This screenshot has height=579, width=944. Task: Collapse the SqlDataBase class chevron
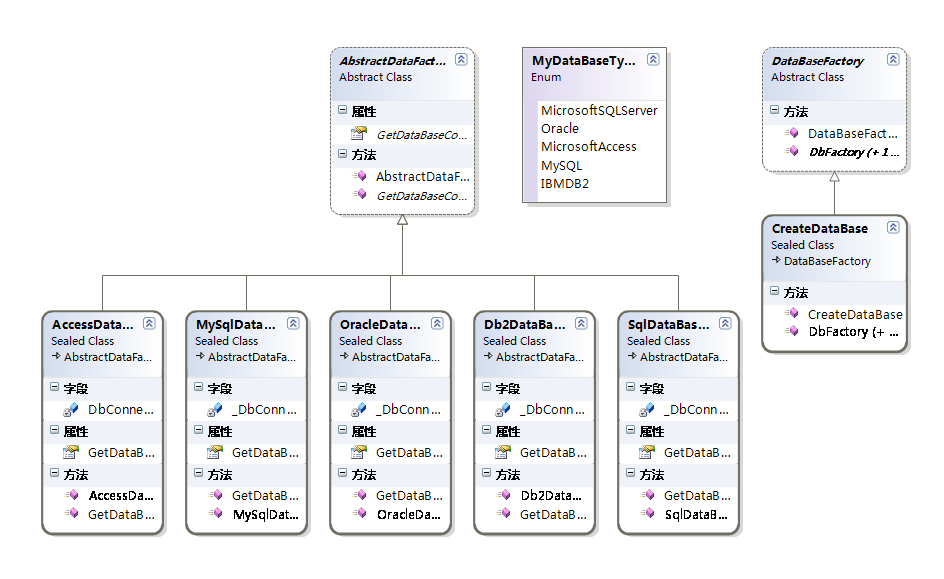click(725, 323)
